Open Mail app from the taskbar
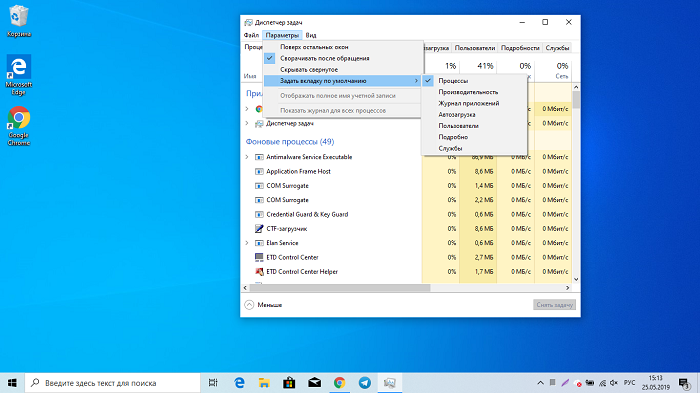700x393 pixels. [x=315, y=383]
